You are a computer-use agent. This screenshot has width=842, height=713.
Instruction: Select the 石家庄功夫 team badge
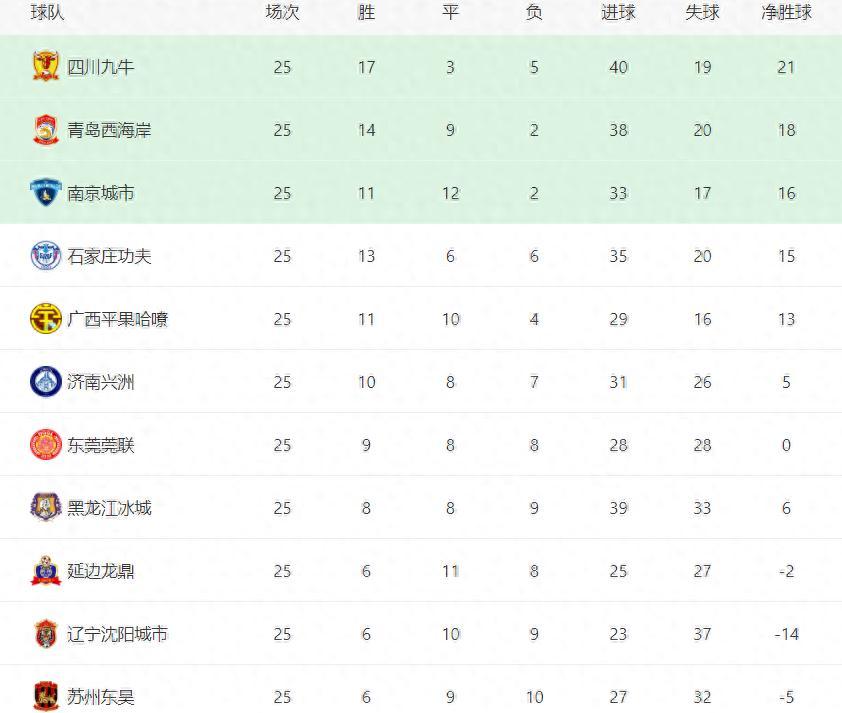coord(46,256)
